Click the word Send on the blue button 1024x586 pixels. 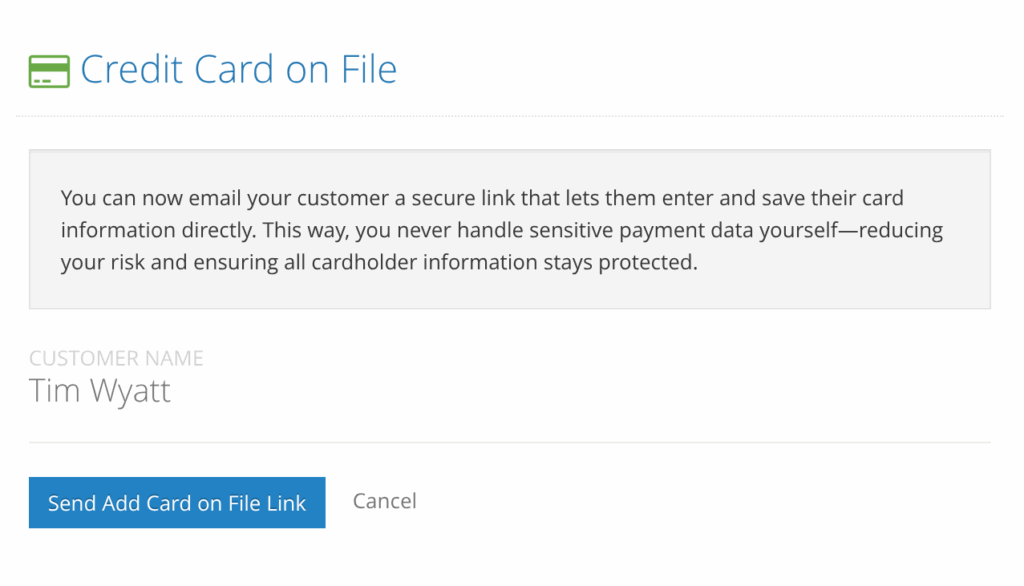coord(71,503)
